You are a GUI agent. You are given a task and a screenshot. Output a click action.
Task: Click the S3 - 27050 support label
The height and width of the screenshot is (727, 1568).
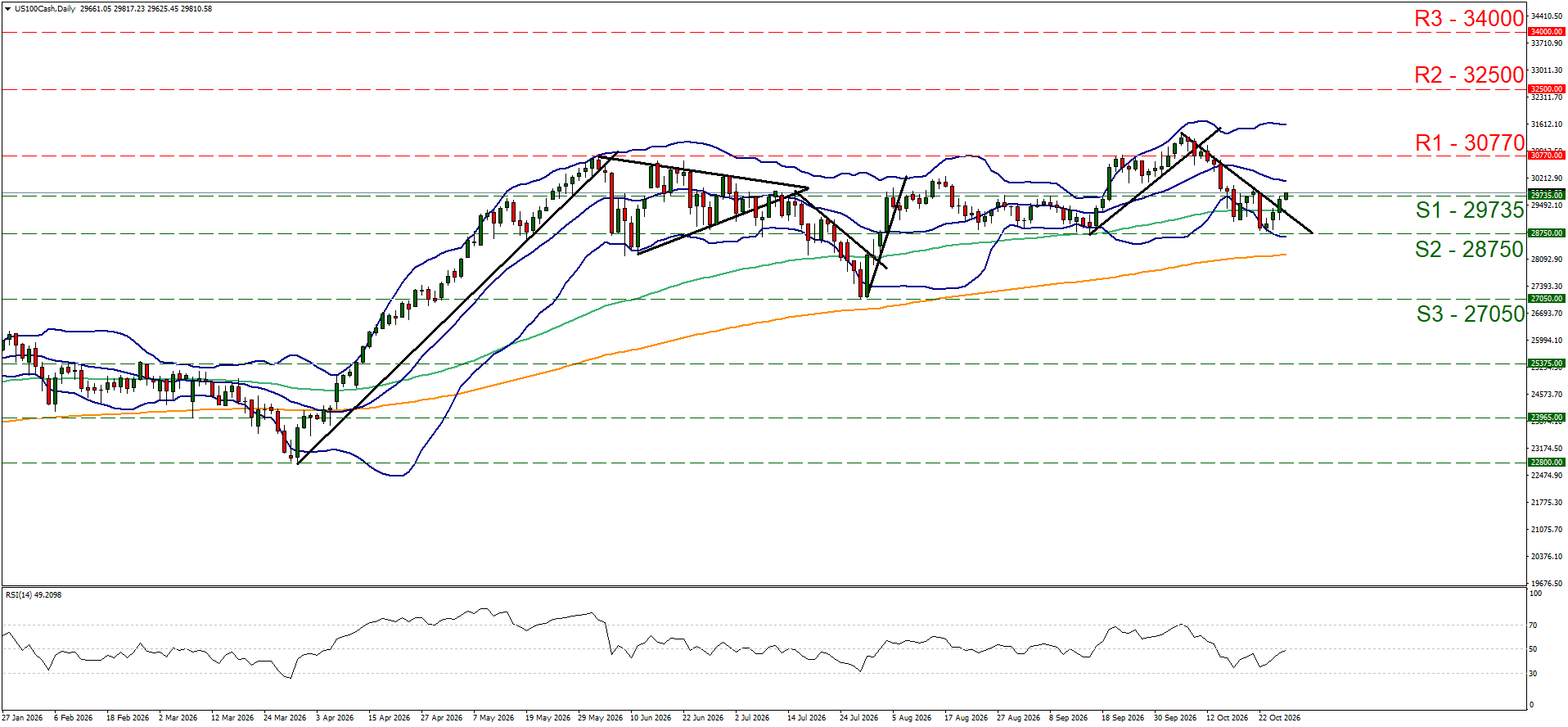point(1471,314)
